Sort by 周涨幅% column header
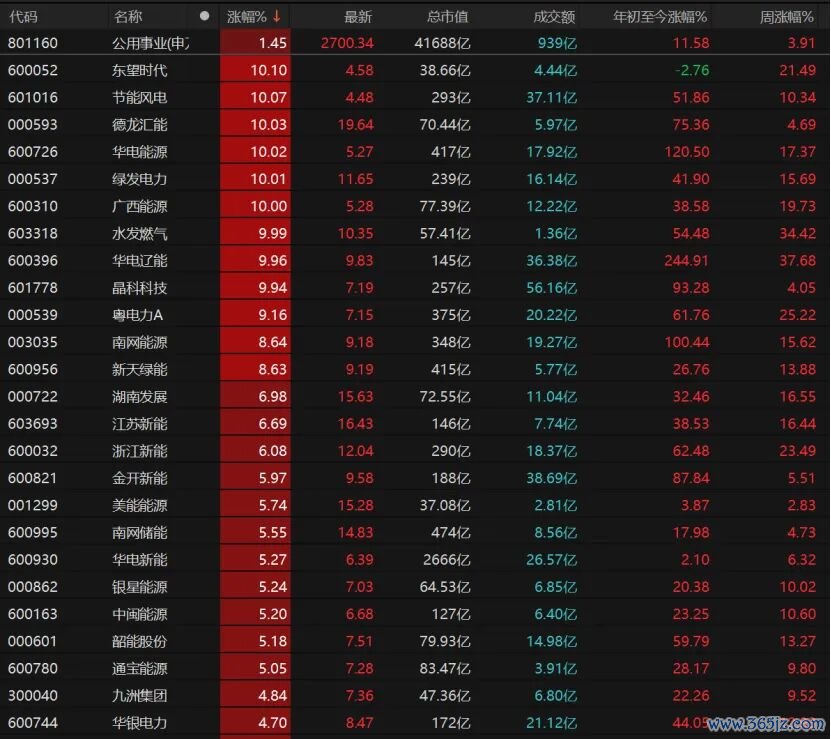Image resolution: width=831 pixels, height=739 pixels. click(x=786, y=17)
